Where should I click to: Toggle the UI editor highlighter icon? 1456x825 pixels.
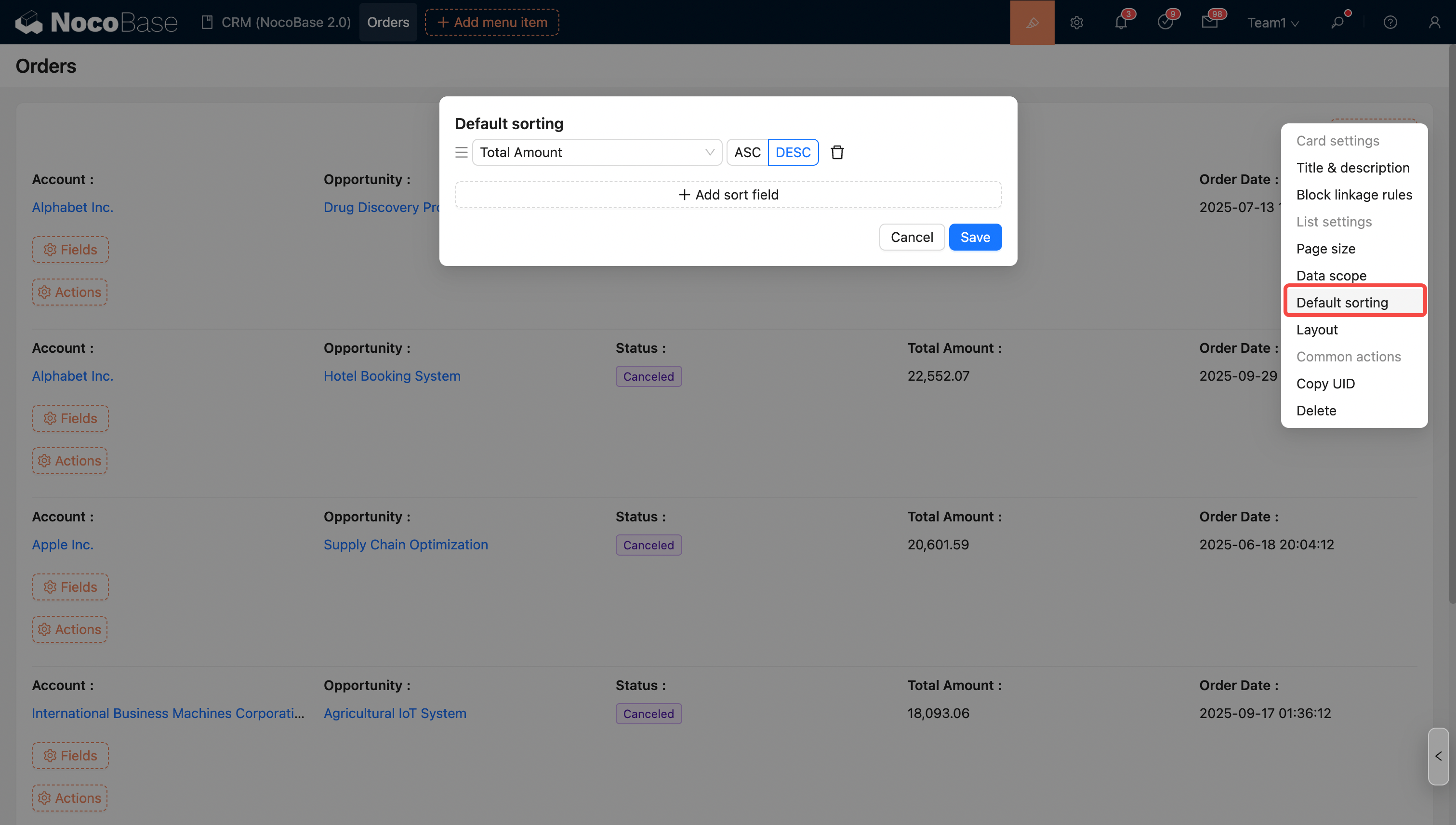click(1032, 22)
